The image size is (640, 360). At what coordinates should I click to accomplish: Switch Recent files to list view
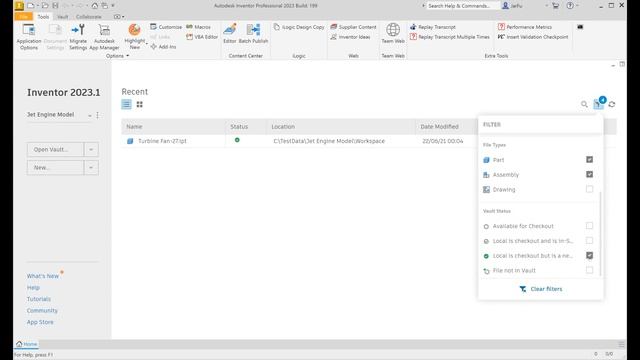pos(127,104)
